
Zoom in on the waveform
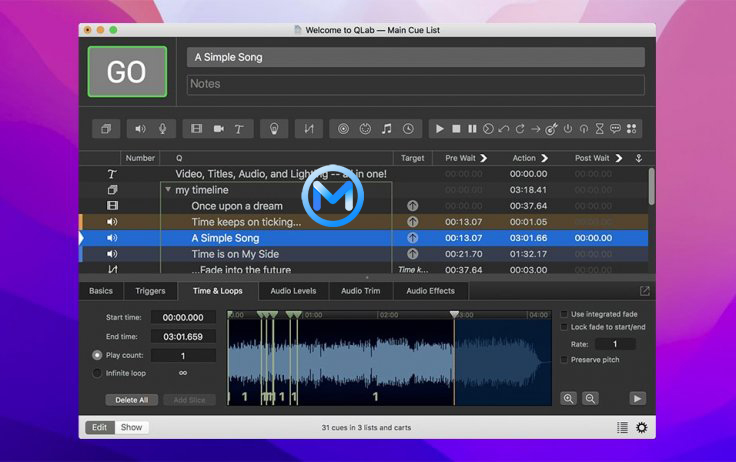click(x=569, y=398)
